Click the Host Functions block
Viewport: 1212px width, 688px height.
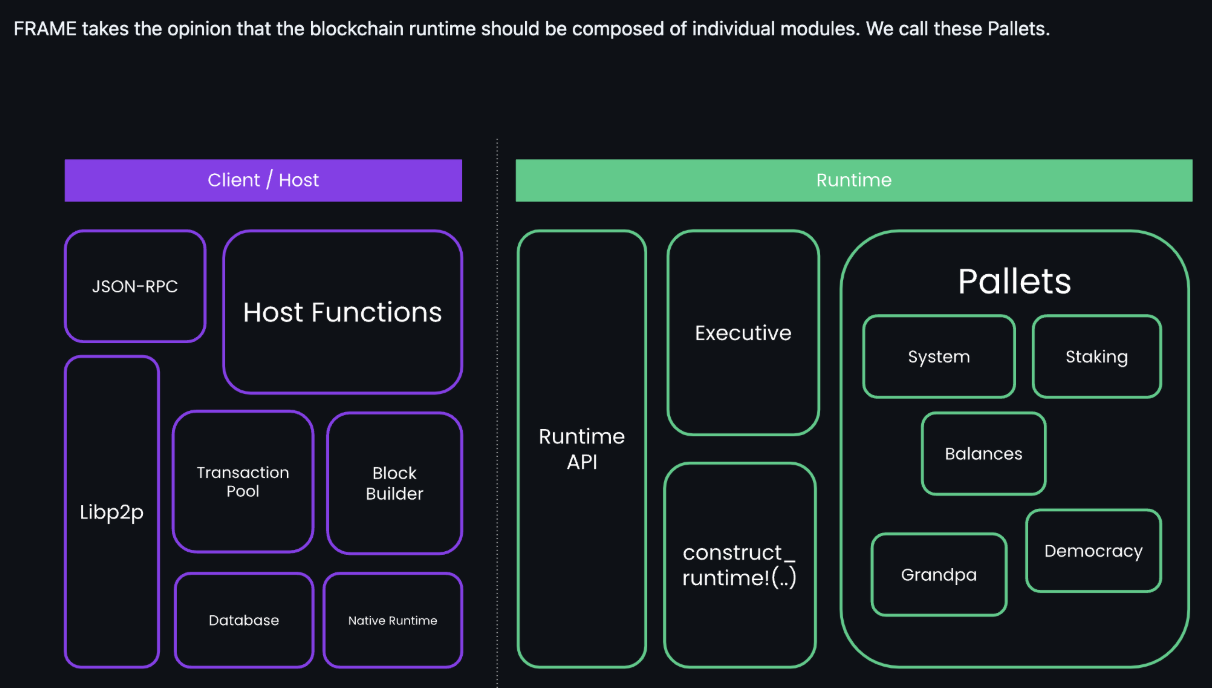coord(343,312)
